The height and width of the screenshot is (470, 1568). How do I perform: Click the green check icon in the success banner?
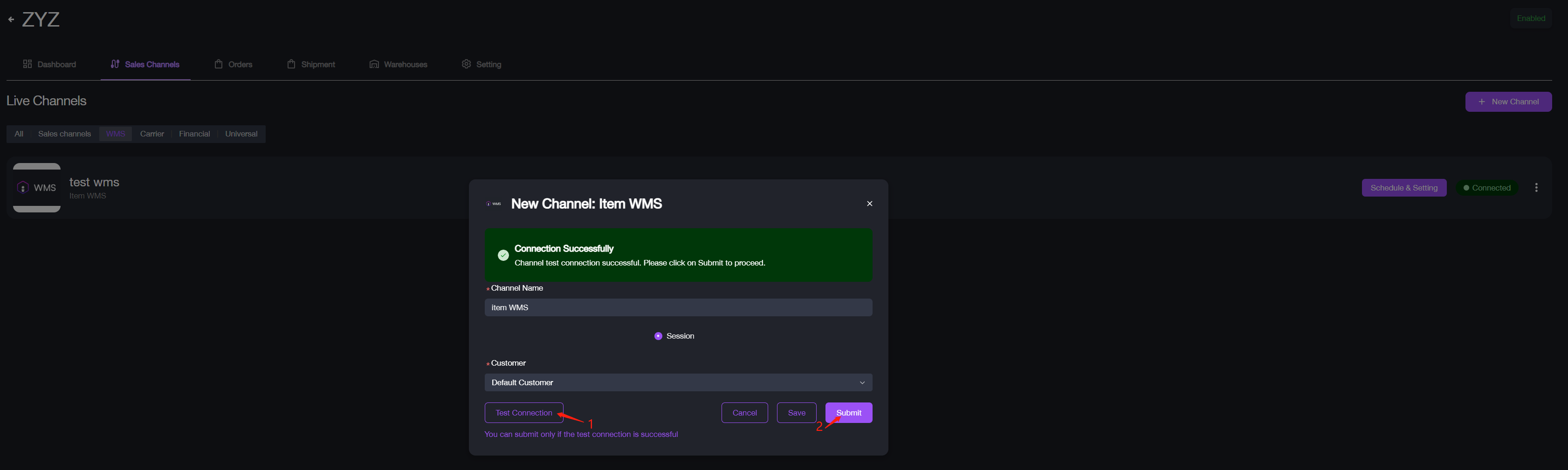(503, 255)
